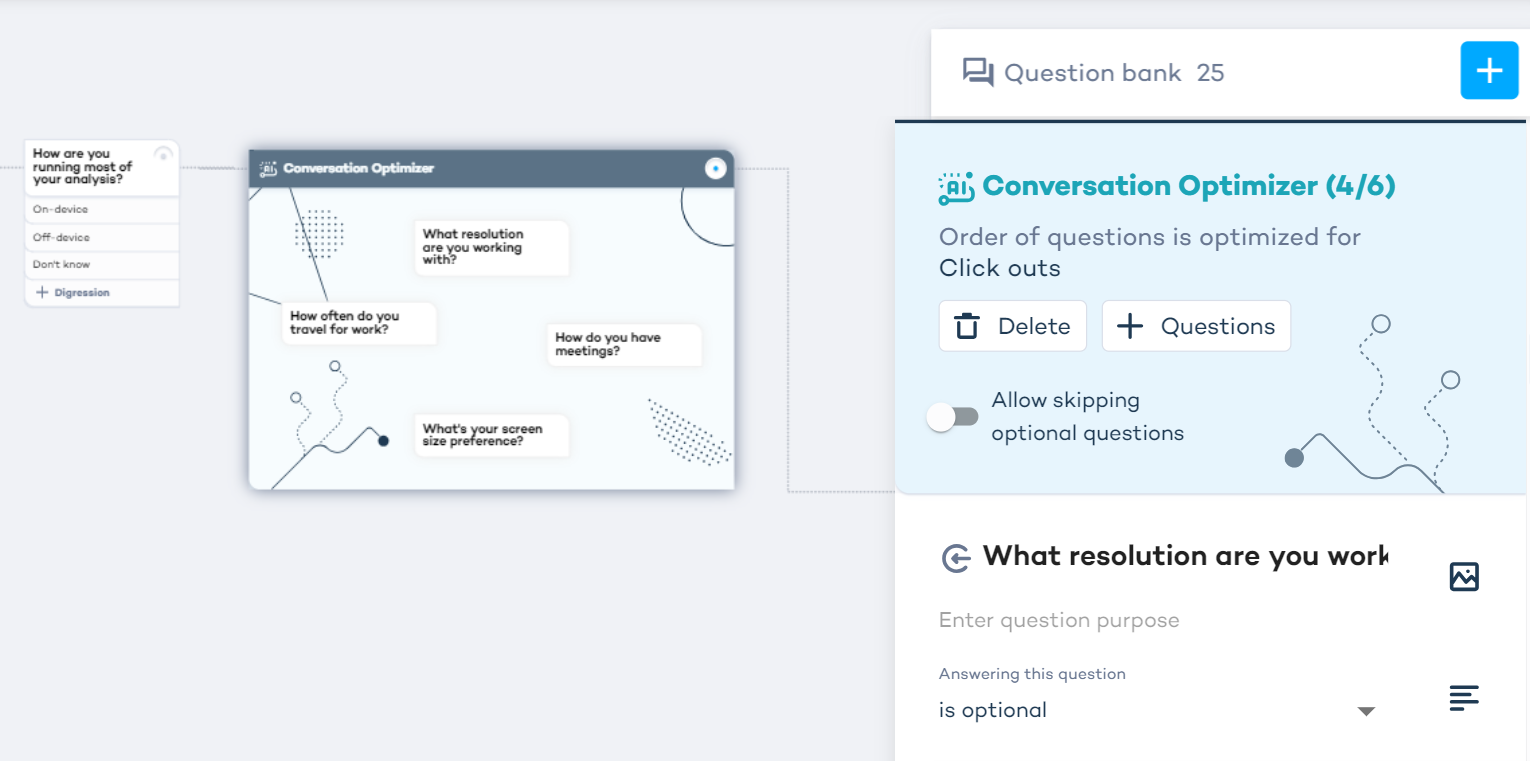This screenshot has height=761, width=1530.
Task: Toggle Allow skipping optional questions
Action: (x=952, y=417)
